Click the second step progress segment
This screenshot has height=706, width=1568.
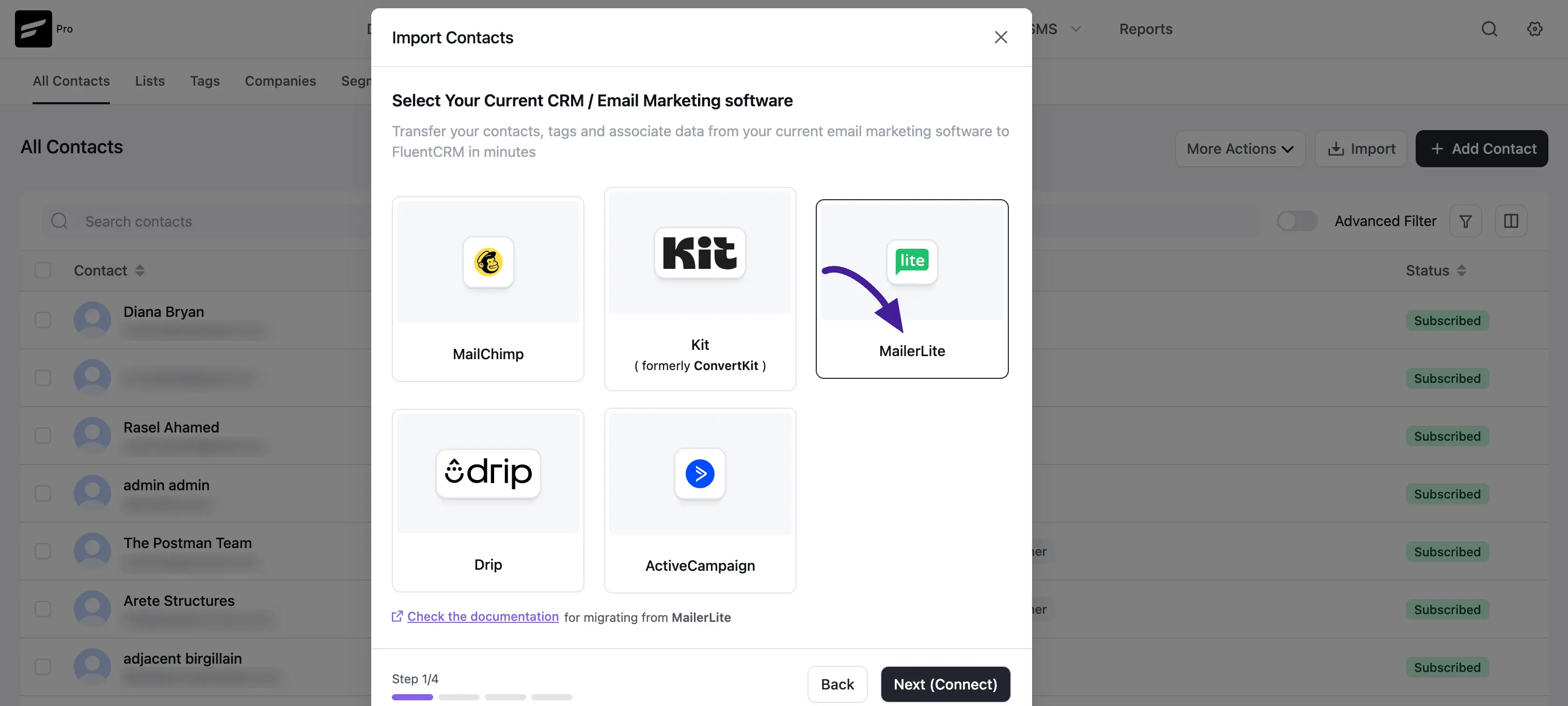coord(459,697)
